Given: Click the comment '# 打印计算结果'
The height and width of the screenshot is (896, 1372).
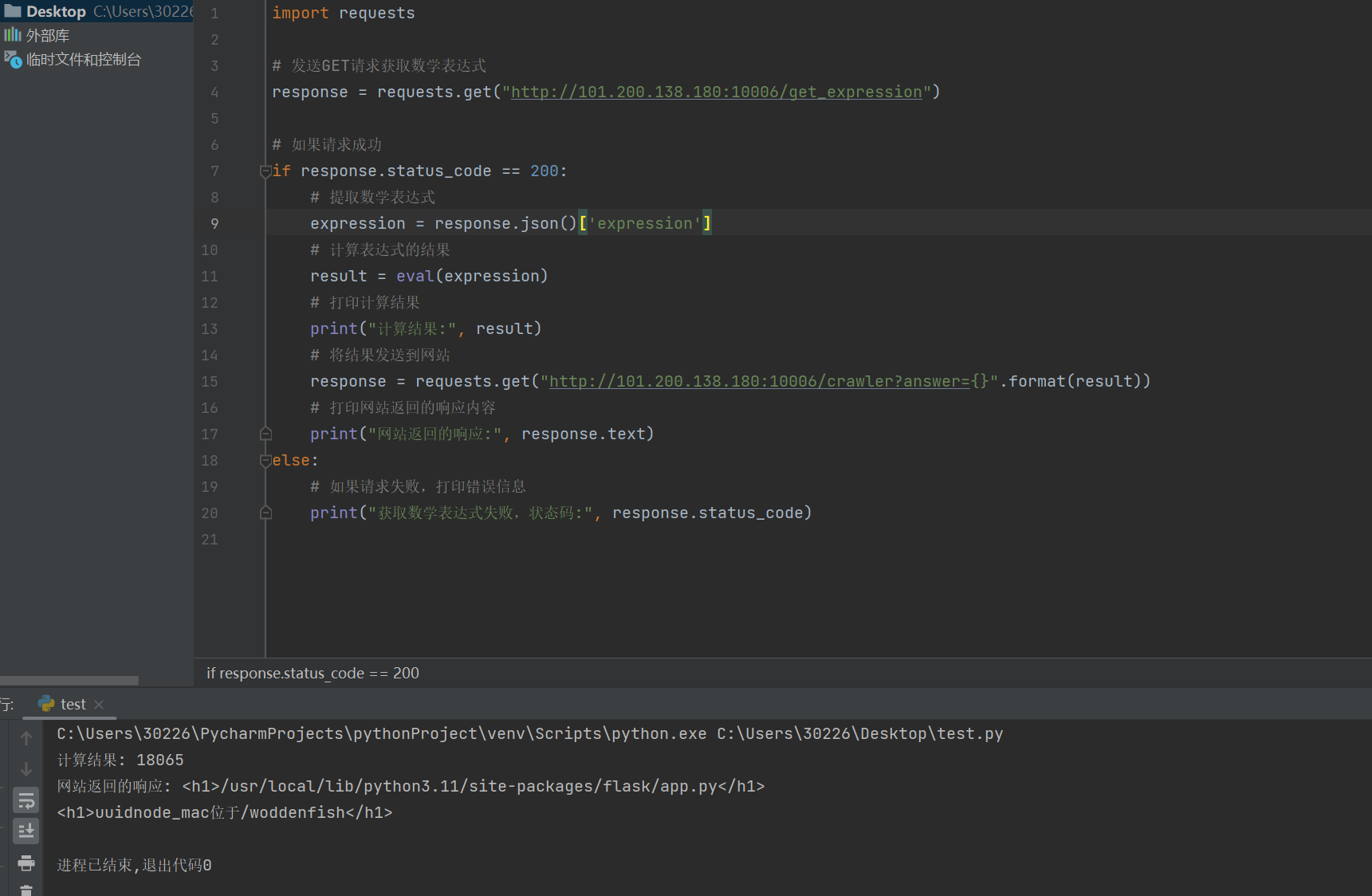Looking at the screenshot, I should (365, 302).
